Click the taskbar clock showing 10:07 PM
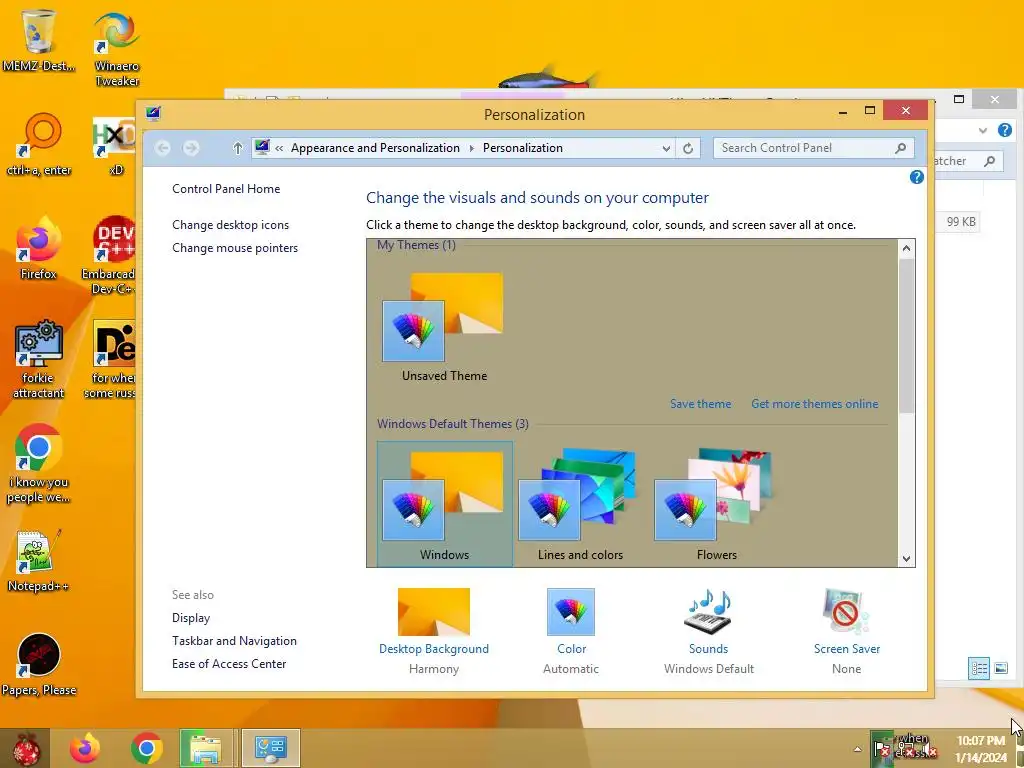This screenshot has width=1024, height=768. (980, 749)
